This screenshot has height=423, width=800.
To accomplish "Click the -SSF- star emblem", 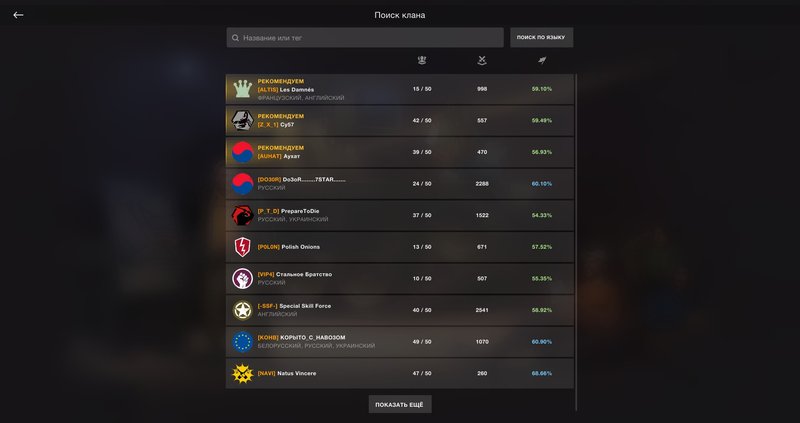I will click(243, 310).
